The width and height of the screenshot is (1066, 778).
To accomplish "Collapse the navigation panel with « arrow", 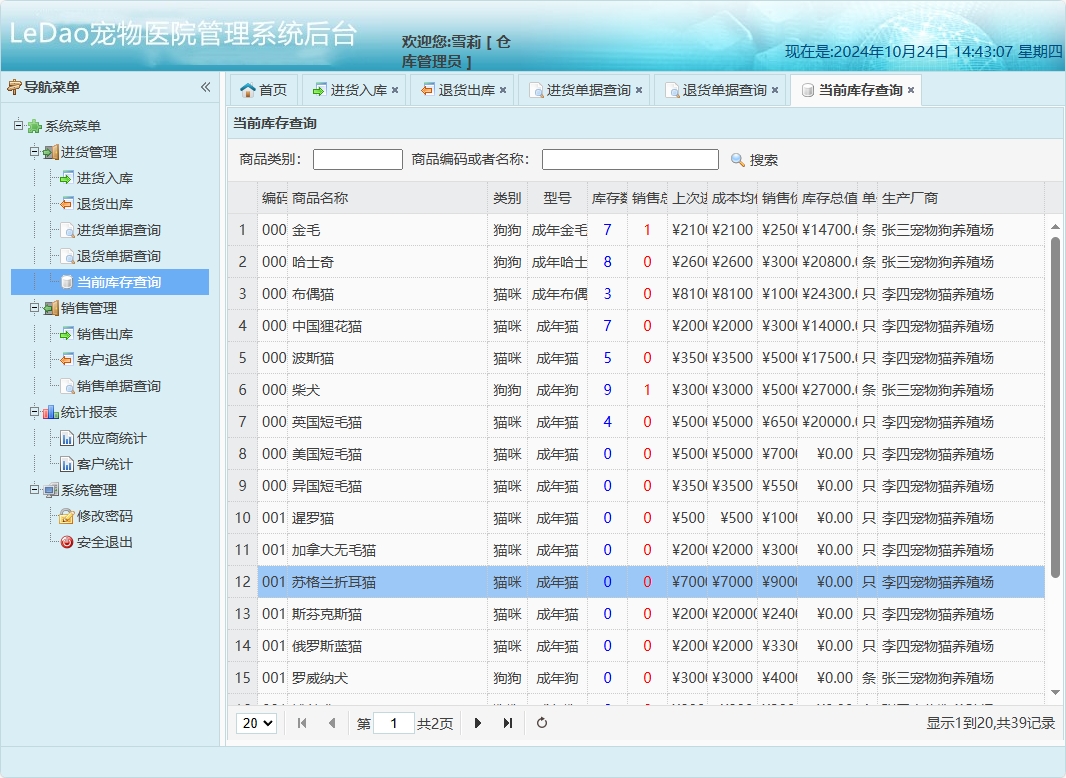I will point(207,88).
